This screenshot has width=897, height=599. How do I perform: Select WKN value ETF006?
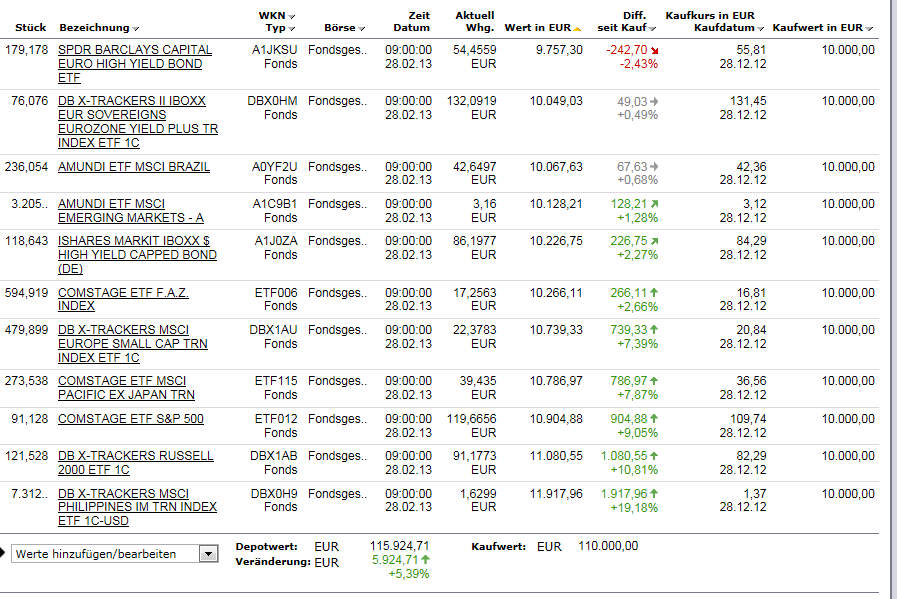pos(276,292)
